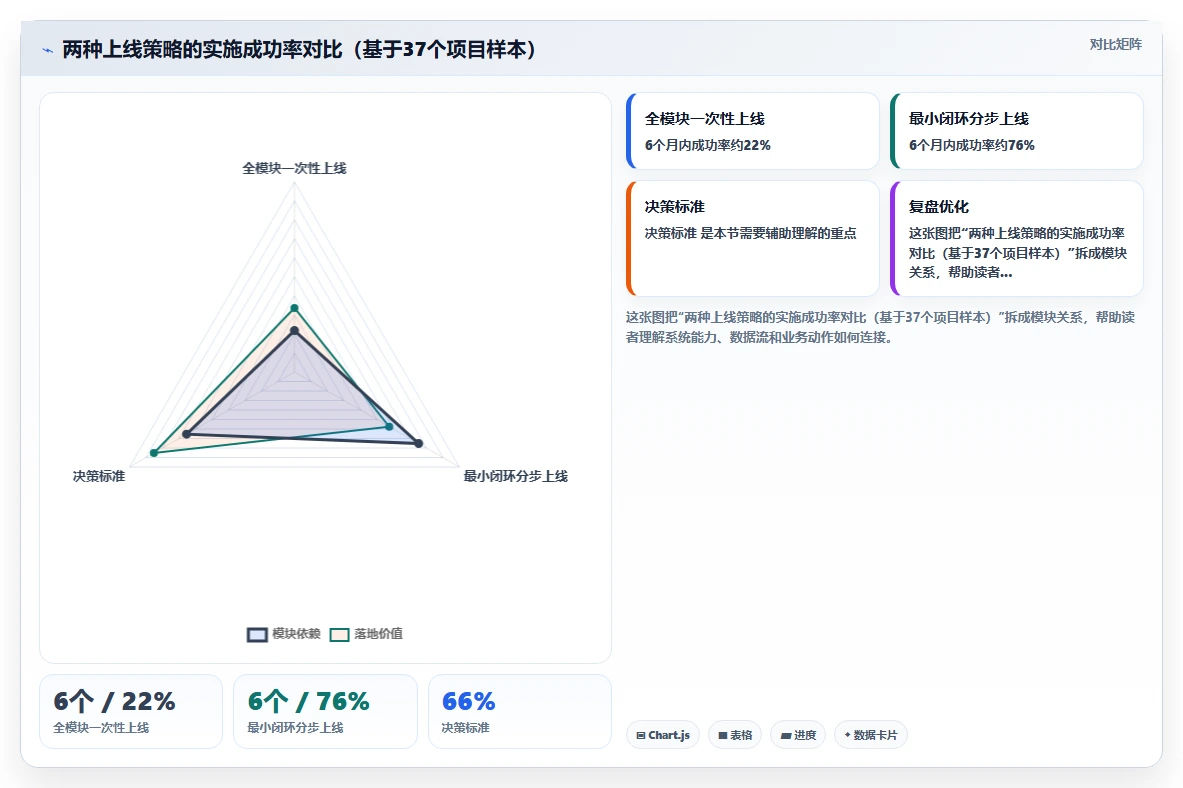1183x788 pixels.
Task: Open the 全模块一次性上线 info card
Action: point(753,131)
